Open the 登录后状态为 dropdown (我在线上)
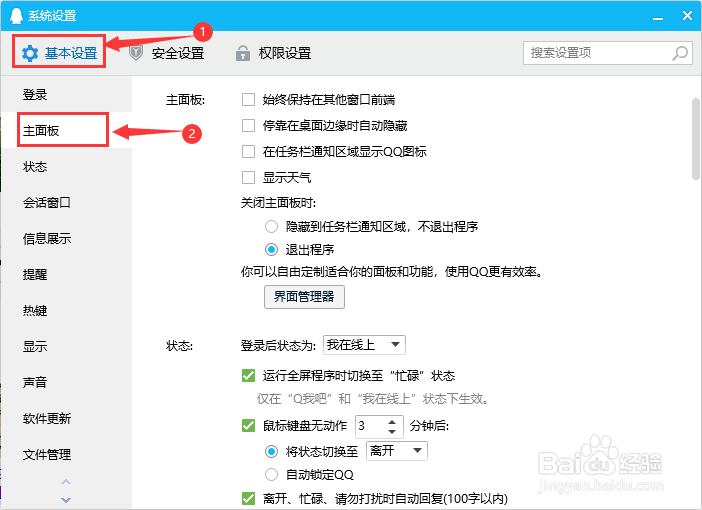This screenshot has height=510, width=702. pos(364,345)
